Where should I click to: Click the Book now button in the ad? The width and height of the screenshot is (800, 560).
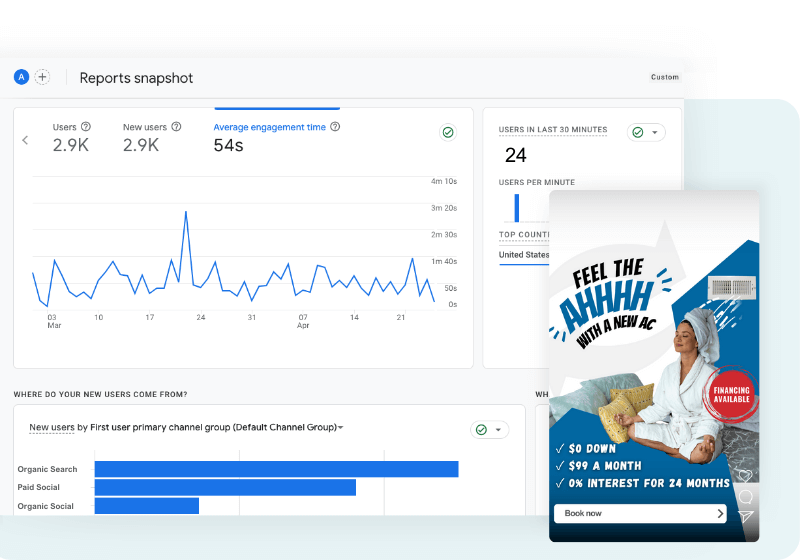pyautogui.click(x=640, y=514)
